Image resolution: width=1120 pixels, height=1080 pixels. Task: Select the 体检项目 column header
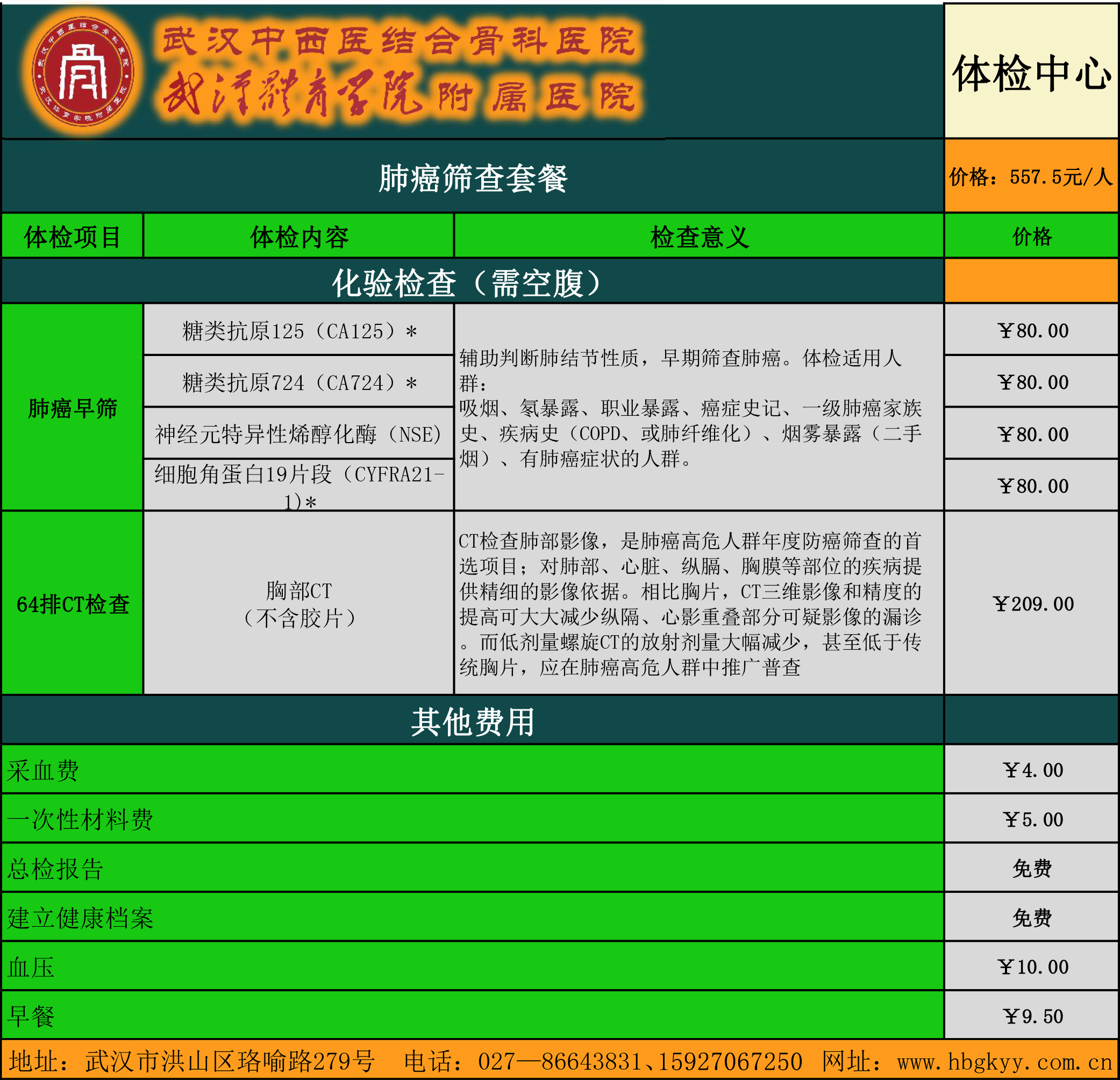click(73, 237)
